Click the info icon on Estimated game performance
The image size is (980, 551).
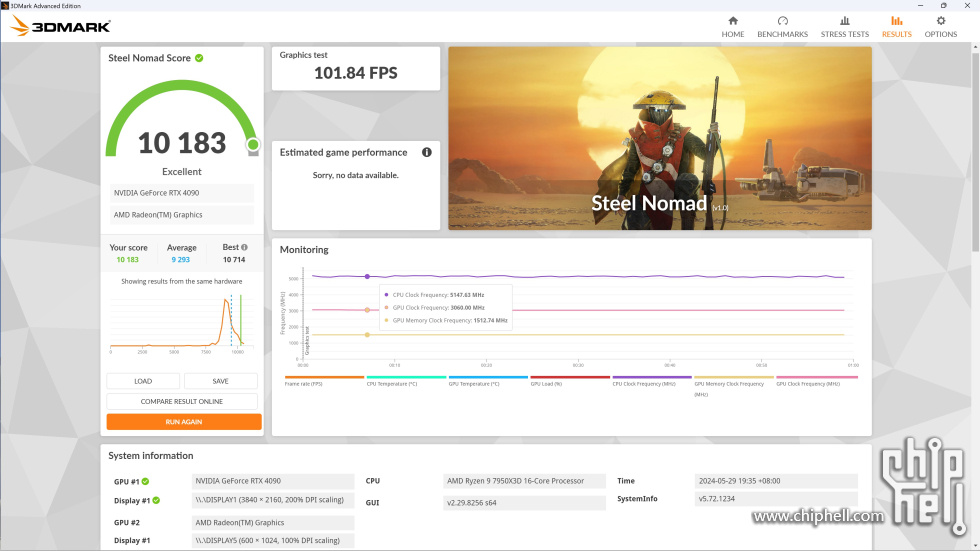point(427,152)
